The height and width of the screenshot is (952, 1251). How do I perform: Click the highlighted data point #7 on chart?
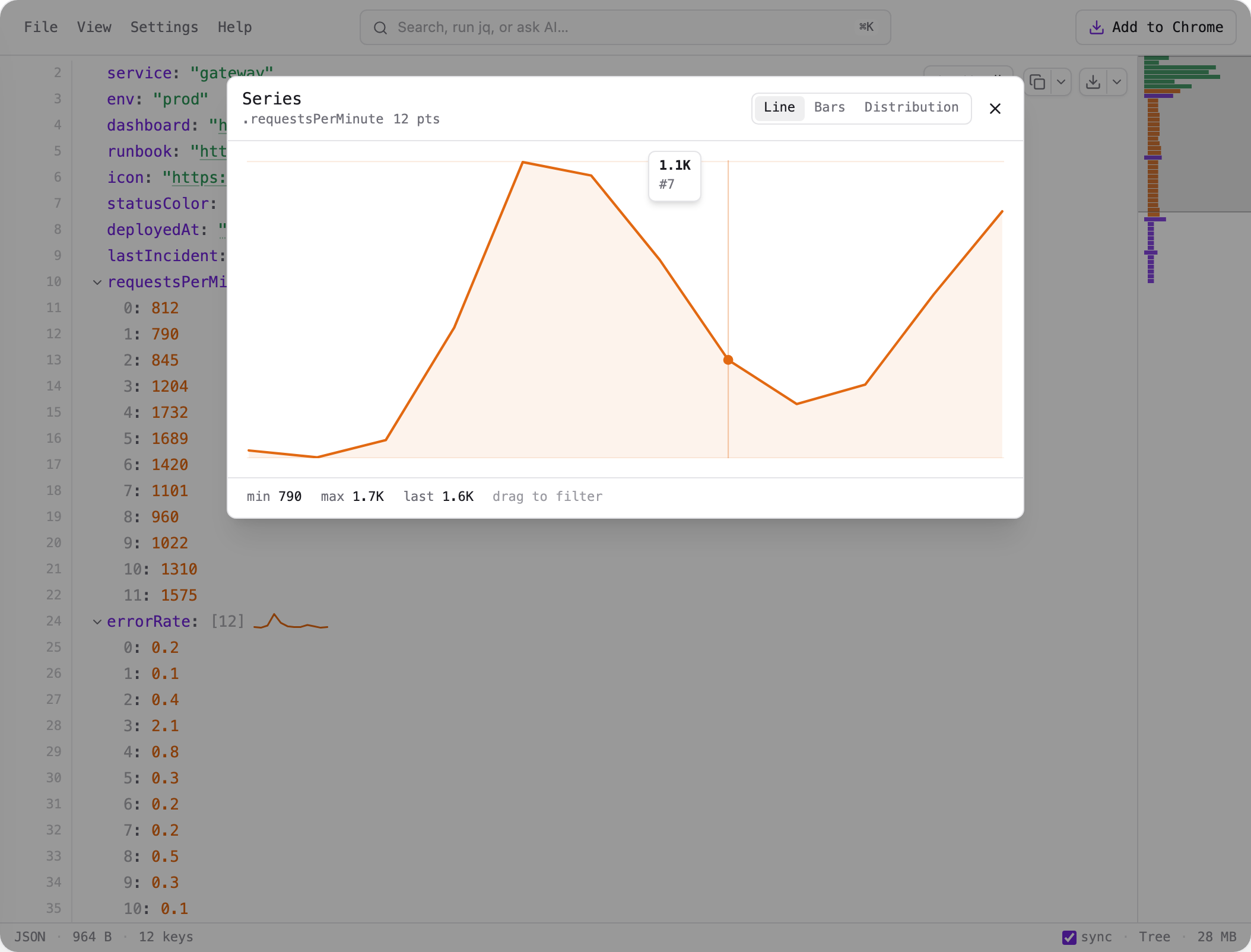tap(728, 360)
